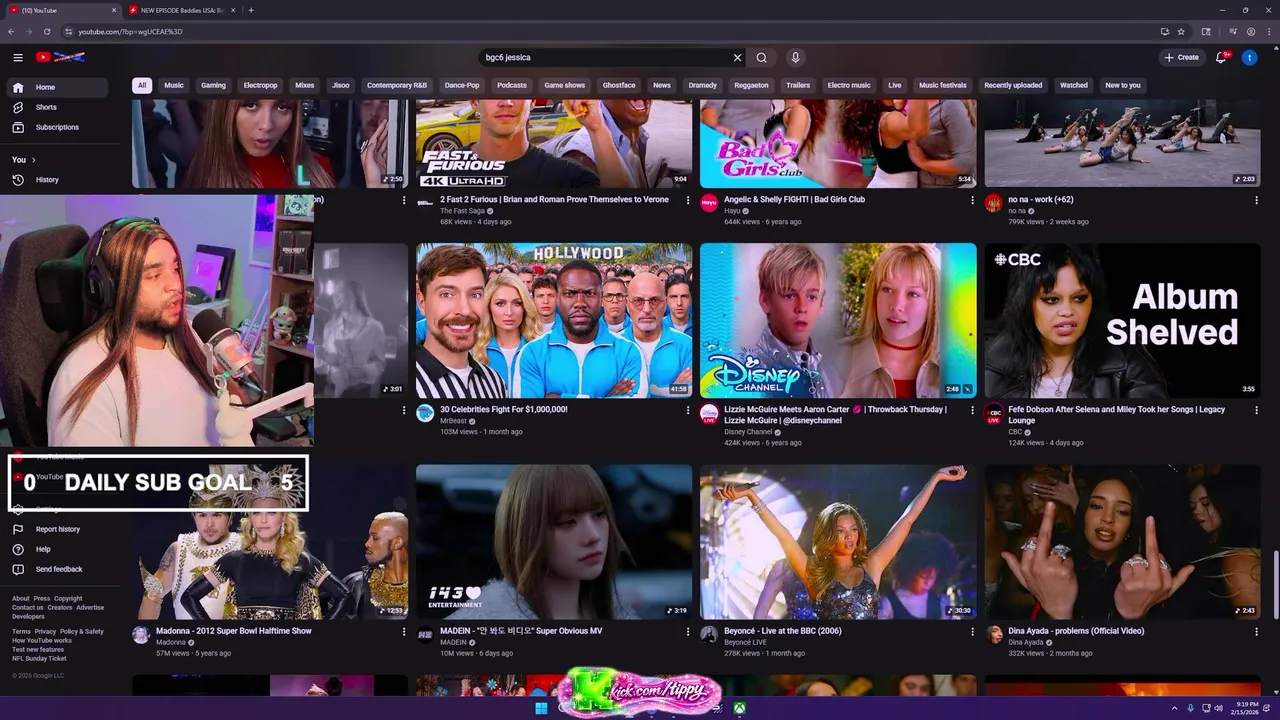
Task: Bookmark this page with the star icon
Action: coord(1181,31)
